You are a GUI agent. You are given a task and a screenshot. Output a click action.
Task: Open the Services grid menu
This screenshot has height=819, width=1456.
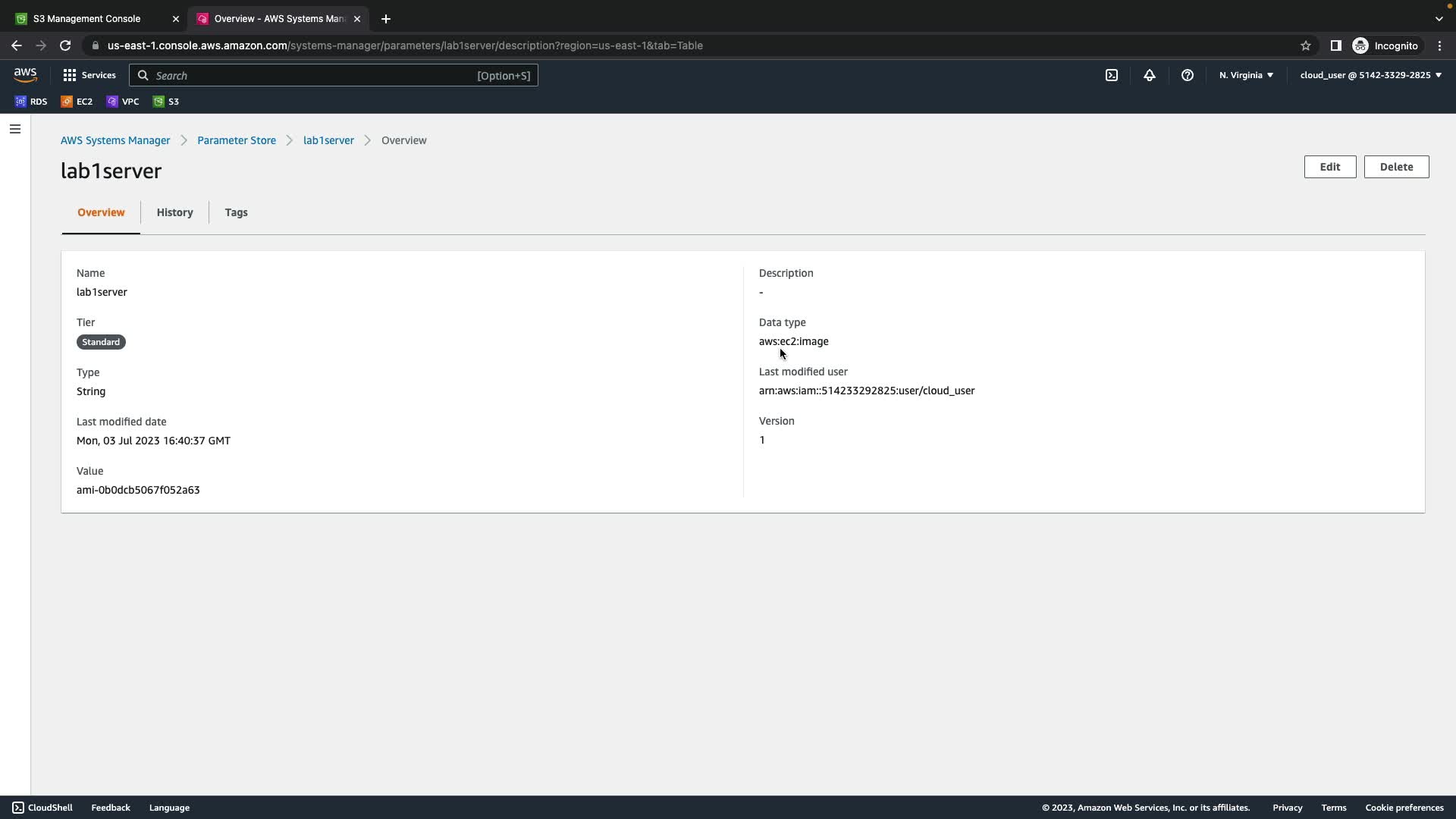89,75
